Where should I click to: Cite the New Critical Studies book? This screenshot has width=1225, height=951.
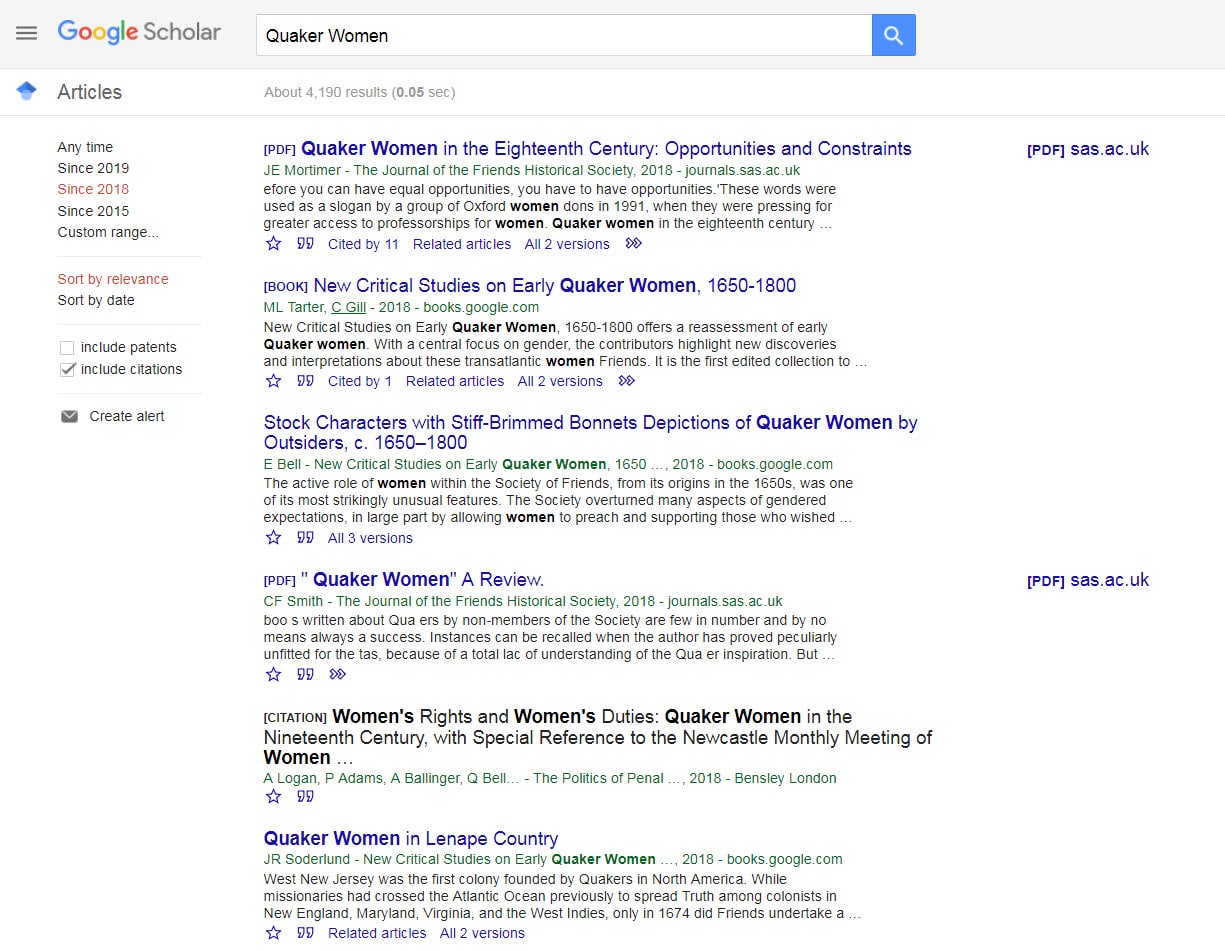tap(306, 381)
